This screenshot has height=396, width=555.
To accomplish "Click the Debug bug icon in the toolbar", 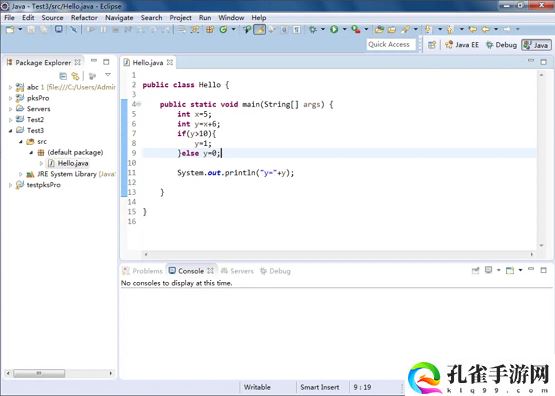I will coord(313,29).
